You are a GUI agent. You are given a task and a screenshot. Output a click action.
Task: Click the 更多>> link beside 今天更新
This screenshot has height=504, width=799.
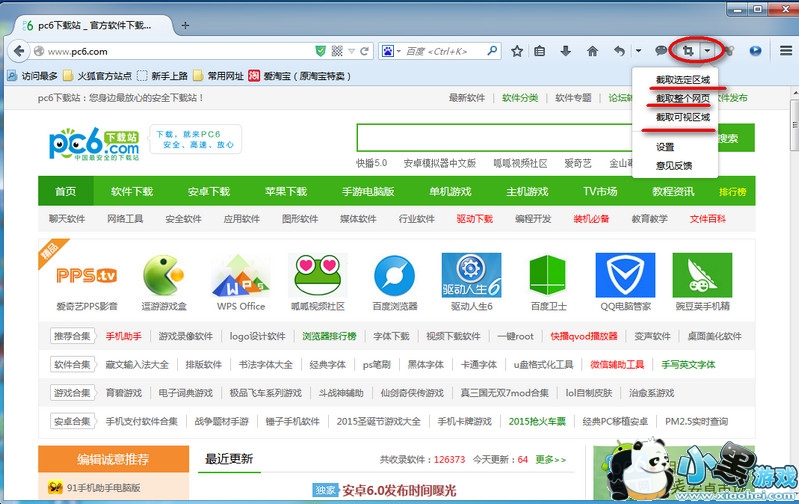(550, 460)
